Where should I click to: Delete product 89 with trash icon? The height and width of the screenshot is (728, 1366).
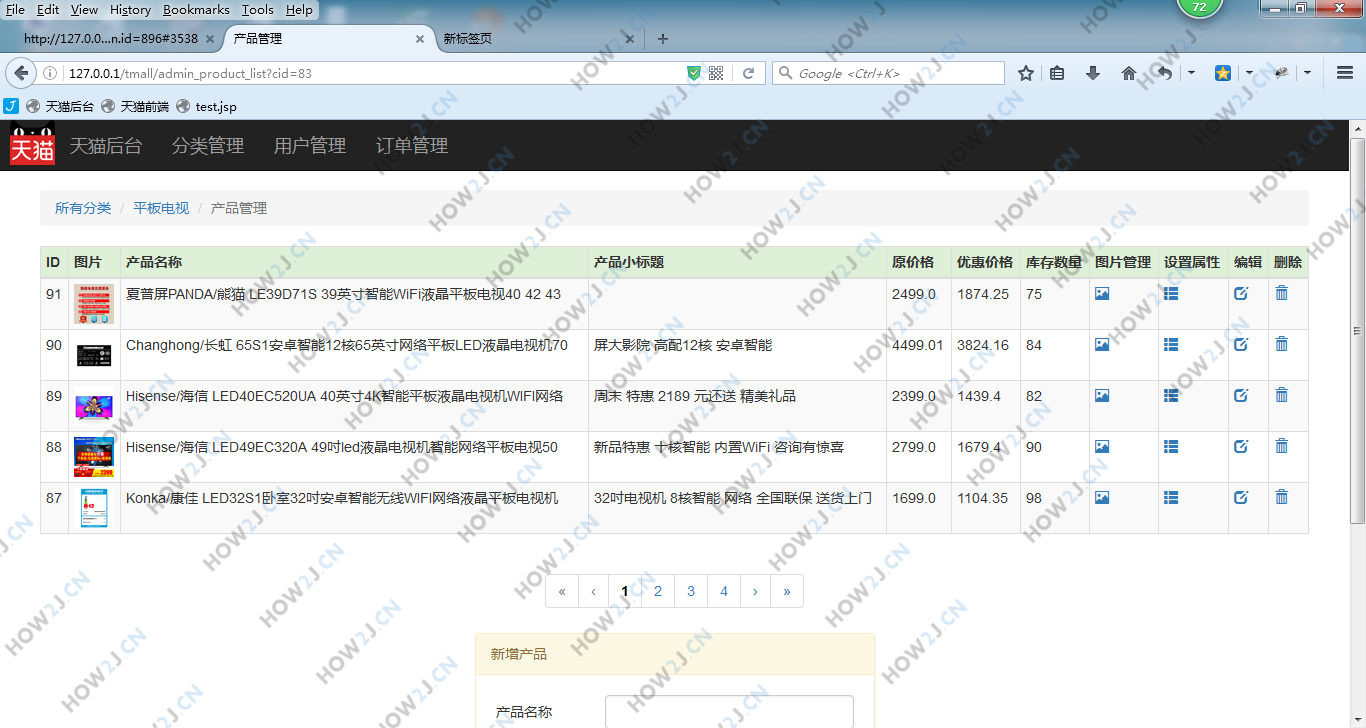1281,395
